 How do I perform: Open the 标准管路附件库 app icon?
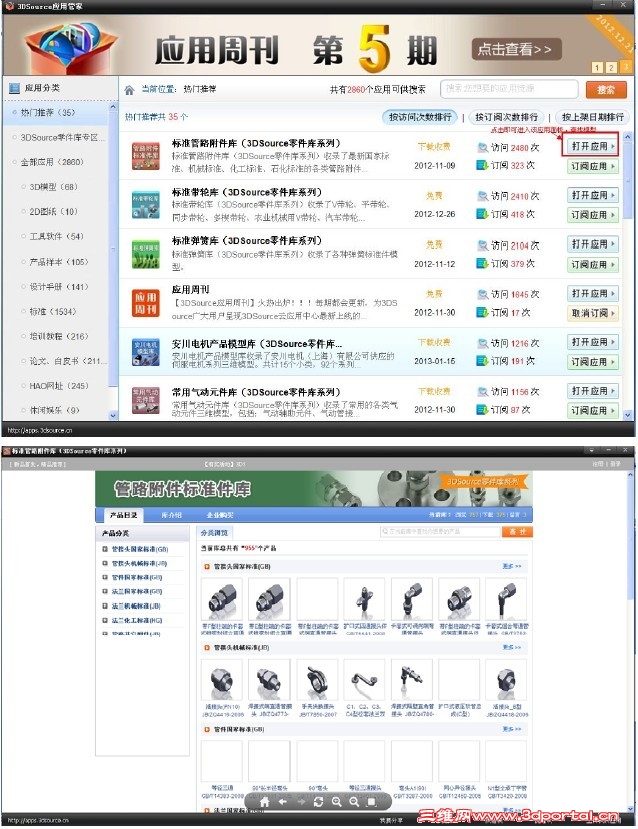click(145, 156)
